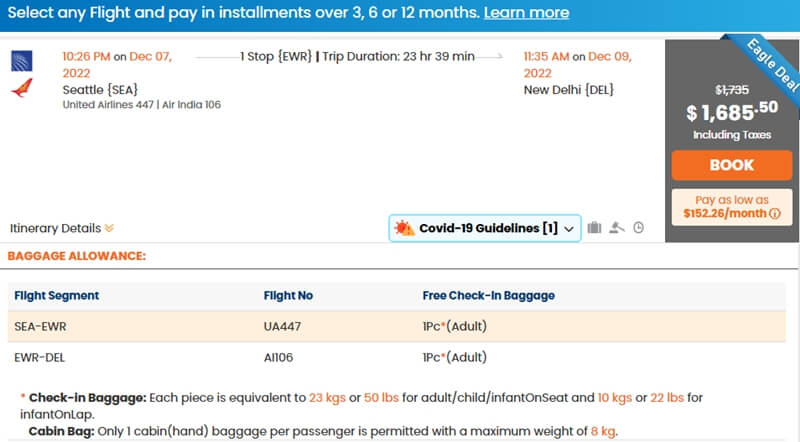
Task: Click the Flight Segment column header
Action: pos(57,296)
